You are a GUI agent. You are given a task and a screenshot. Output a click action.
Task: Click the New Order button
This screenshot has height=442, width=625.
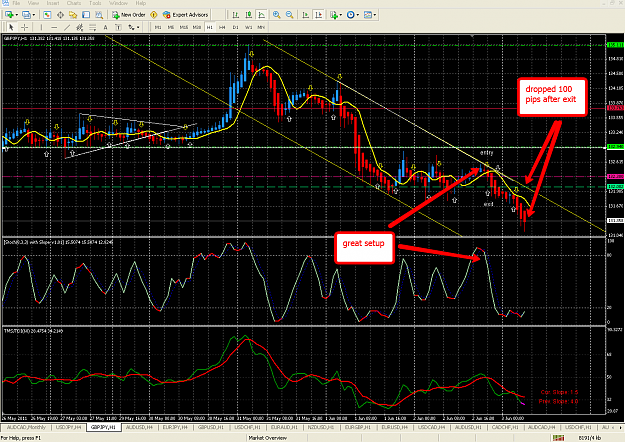(x=129, y=15)
